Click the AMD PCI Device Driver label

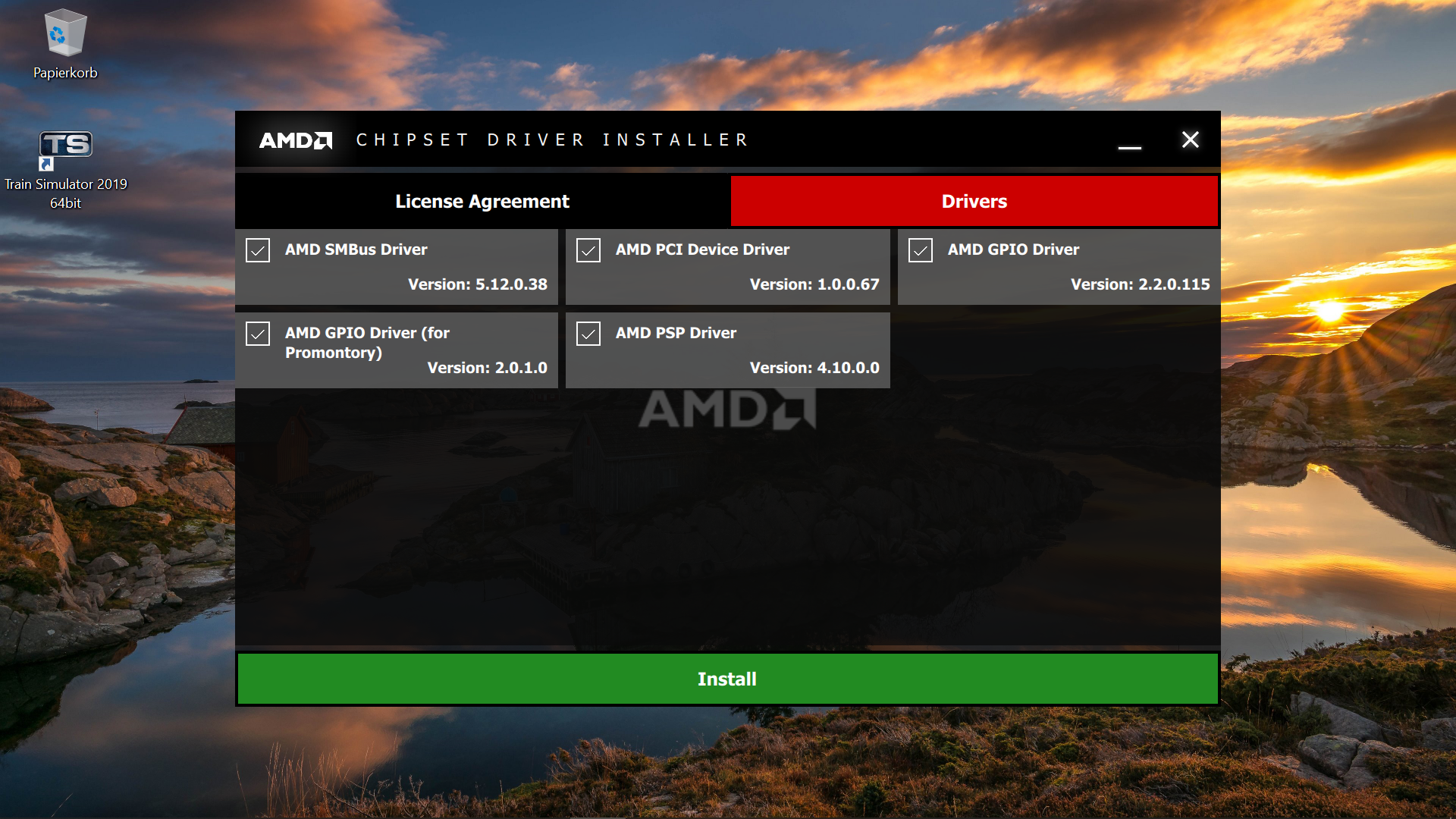(x=702, y=249)
